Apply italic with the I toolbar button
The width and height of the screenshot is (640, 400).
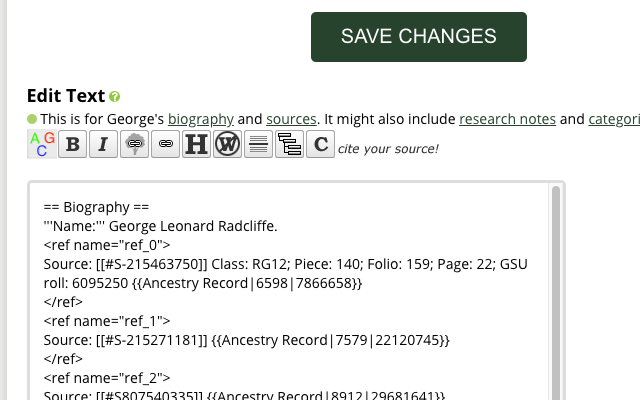pos(103,144)
